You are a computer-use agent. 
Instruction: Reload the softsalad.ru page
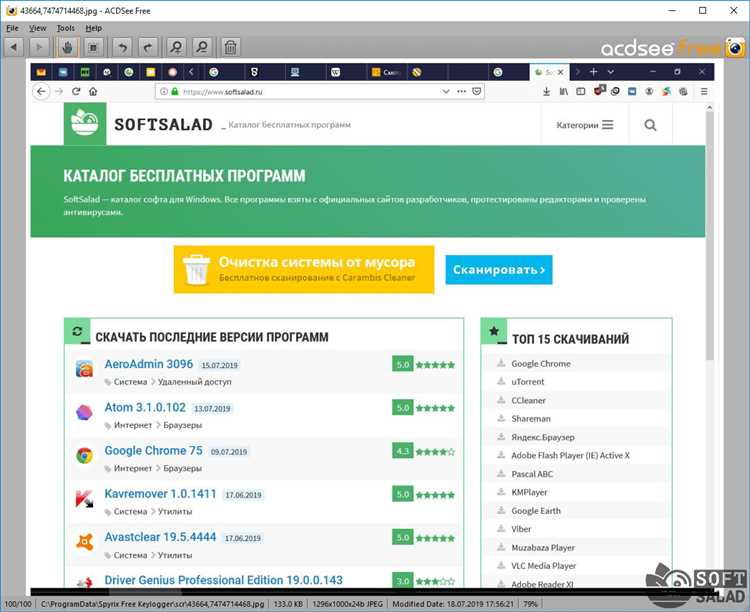pyautogui.click(x=76, y=91)
